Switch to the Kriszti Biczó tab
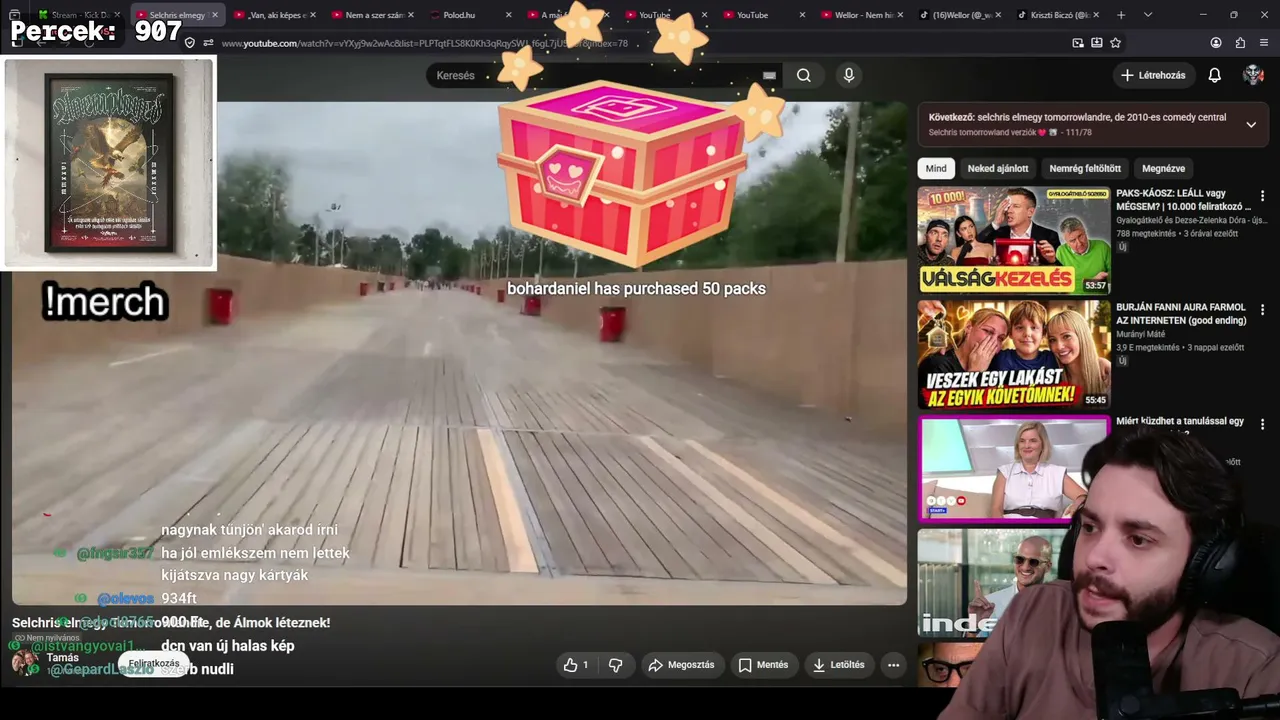 [x=1058, y=15]
